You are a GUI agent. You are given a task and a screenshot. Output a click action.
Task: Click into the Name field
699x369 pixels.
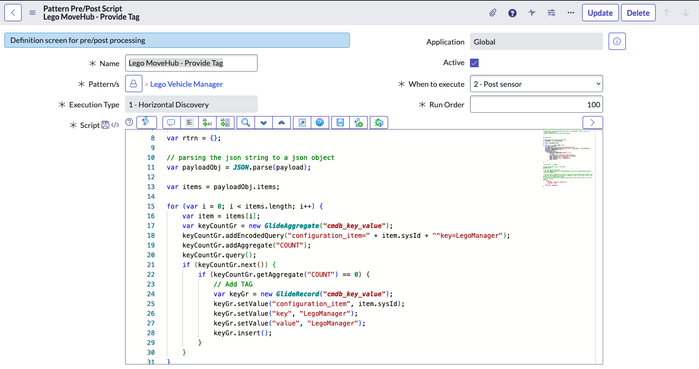tap(191, 63)
